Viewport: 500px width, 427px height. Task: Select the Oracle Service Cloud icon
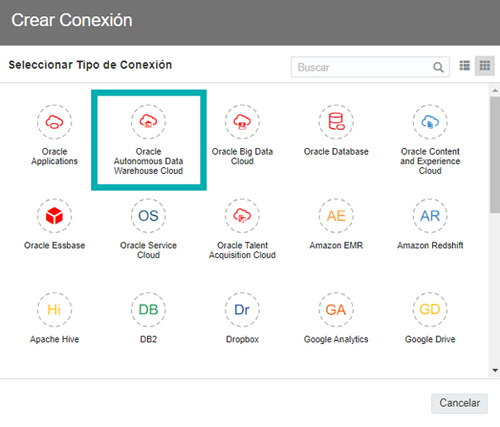click(148, 216)
